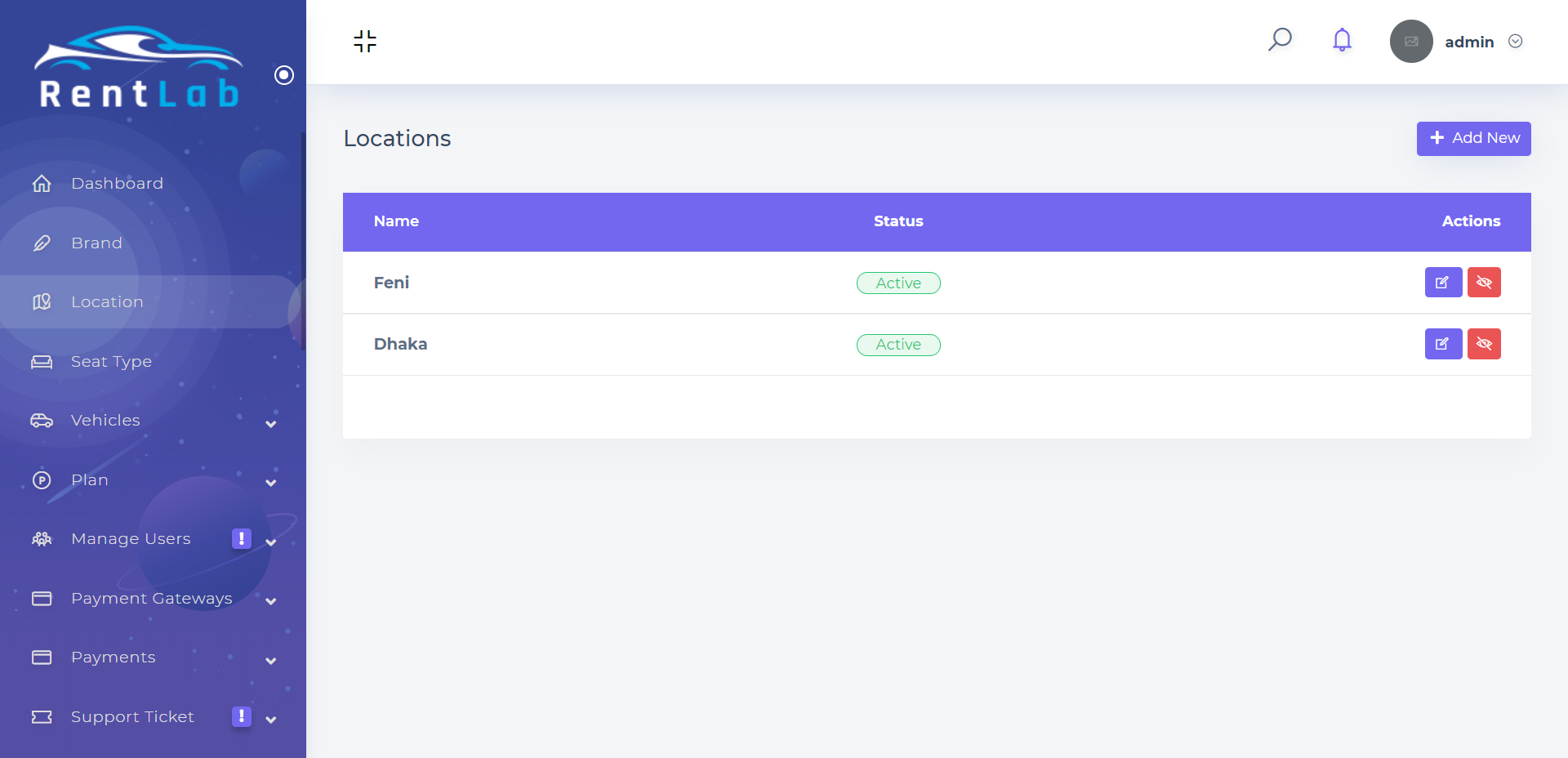Expand the Payment Gateways menu

(x=270, y=601)
